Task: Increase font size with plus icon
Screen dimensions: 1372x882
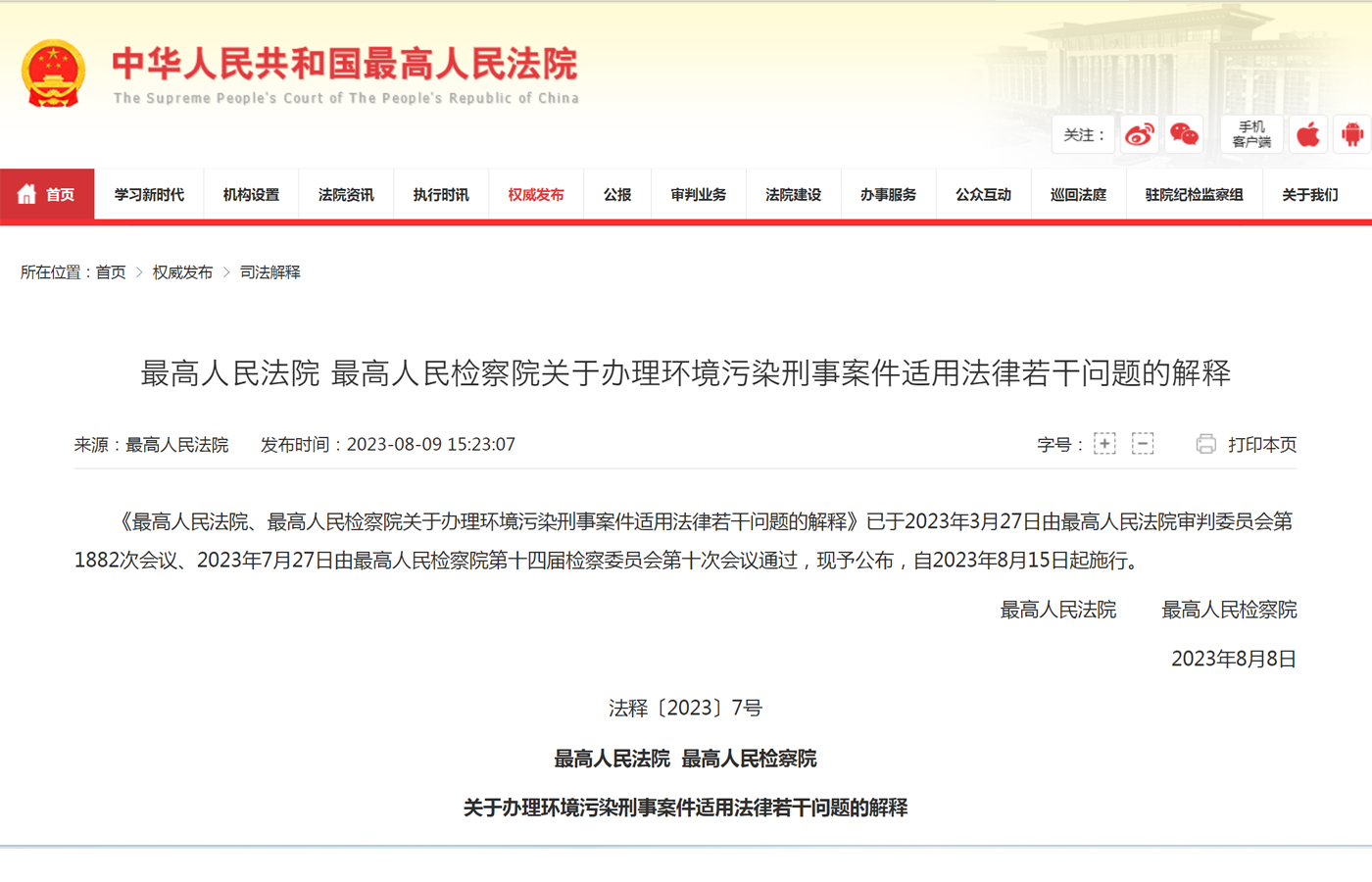Action: point(1104,444)
